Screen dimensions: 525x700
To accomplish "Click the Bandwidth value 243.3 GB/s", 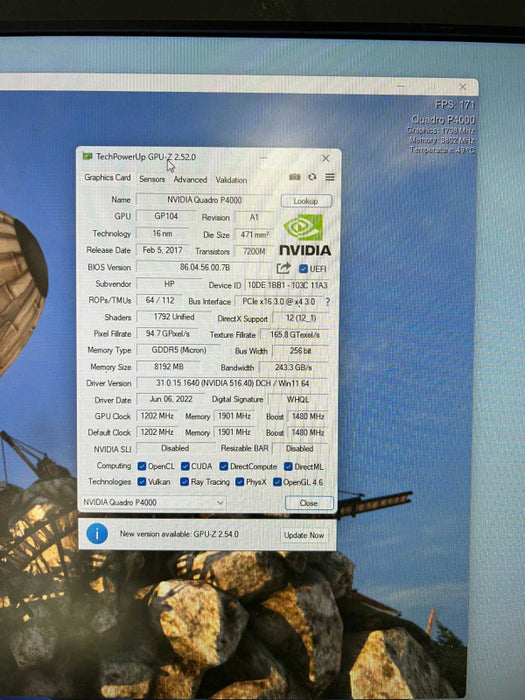I will [x=294, y=367].
